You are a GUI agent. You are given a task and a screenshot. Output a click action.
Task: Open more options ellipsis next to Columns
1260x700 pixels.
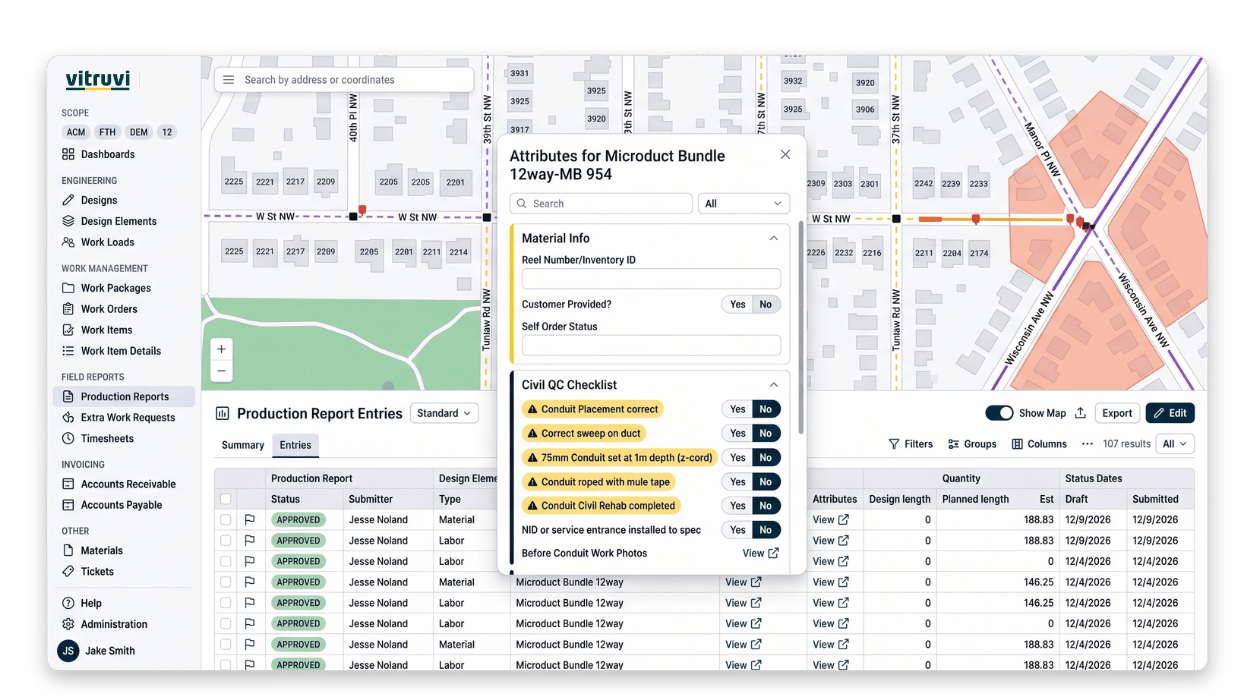[1087, 444]
